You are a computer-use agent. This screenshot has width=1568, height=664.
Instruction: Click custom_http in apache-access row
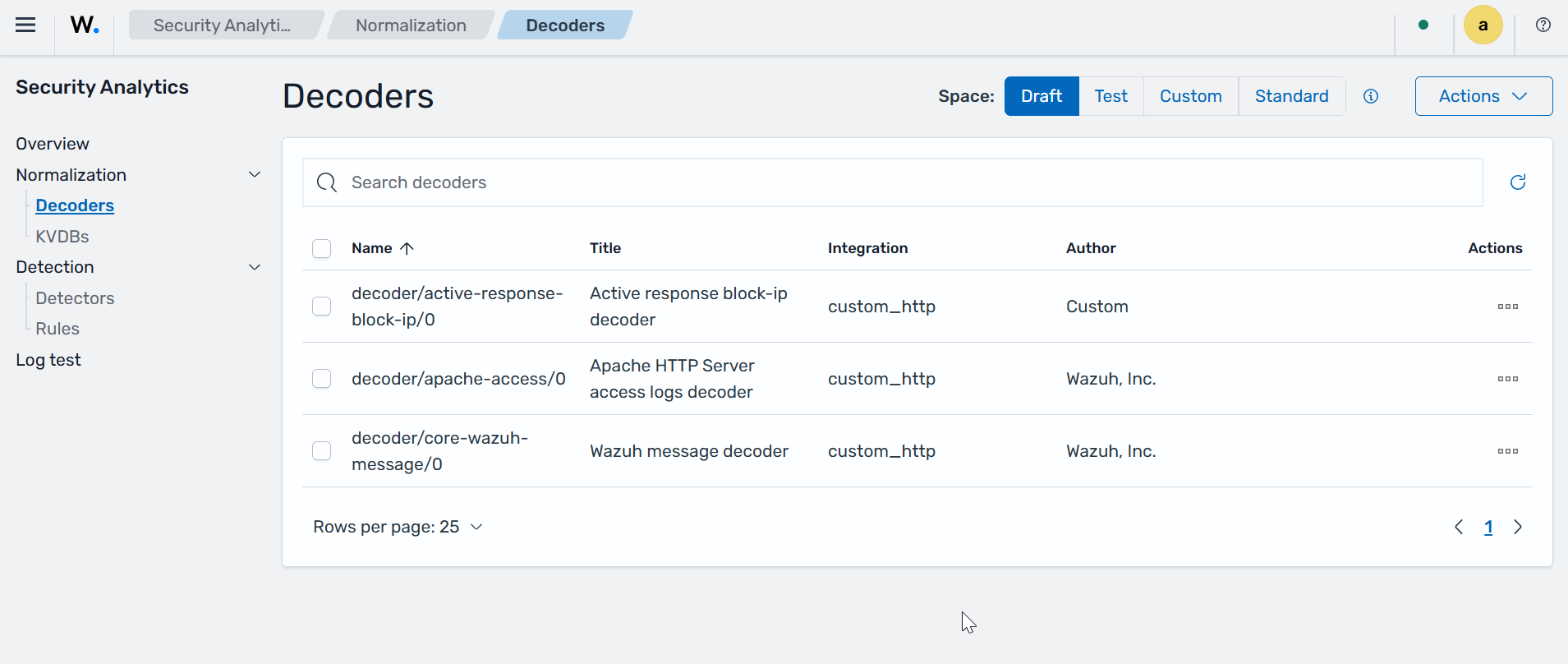881,379
